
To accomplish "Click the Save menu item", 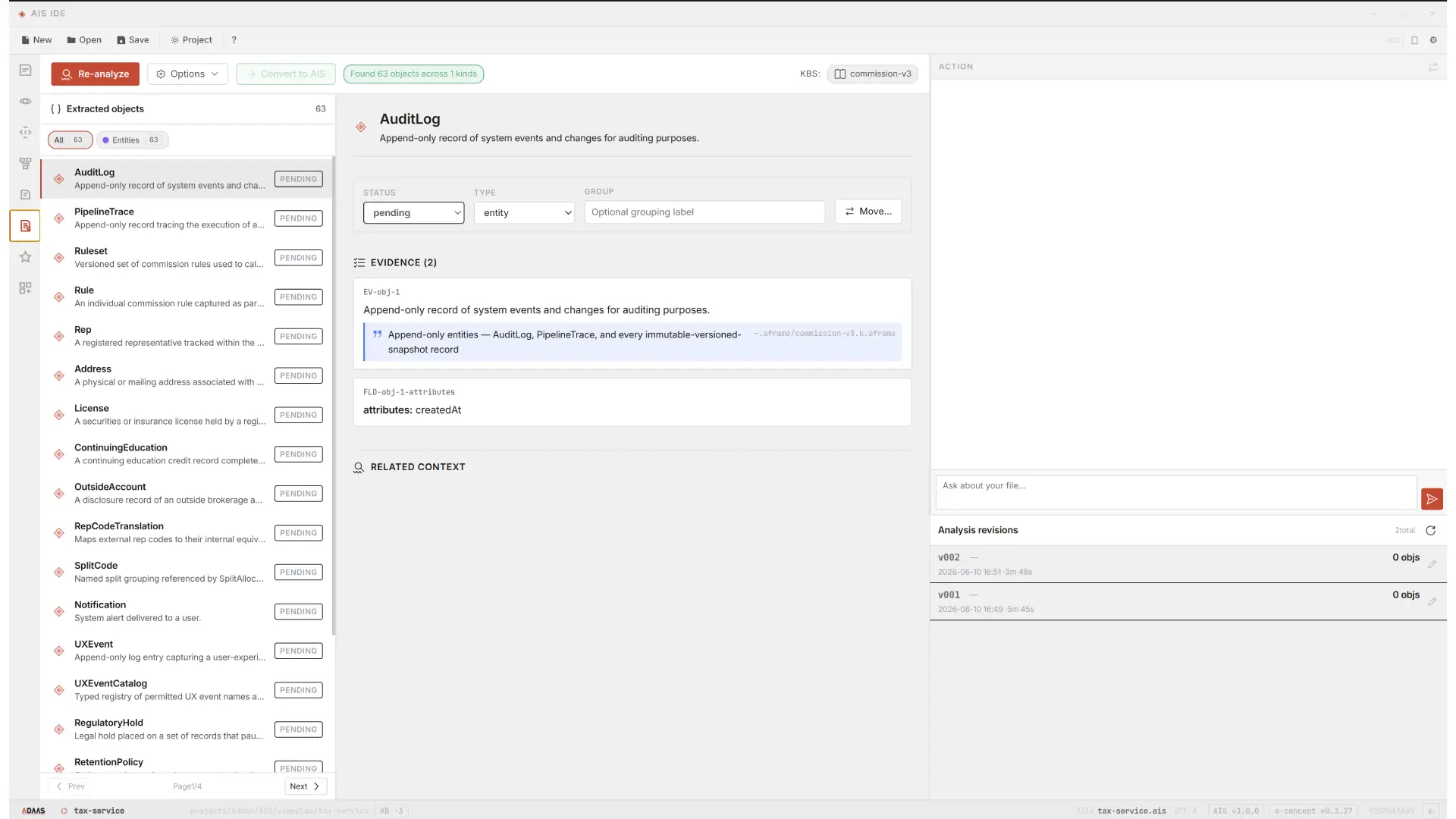I will coord(133,40).
